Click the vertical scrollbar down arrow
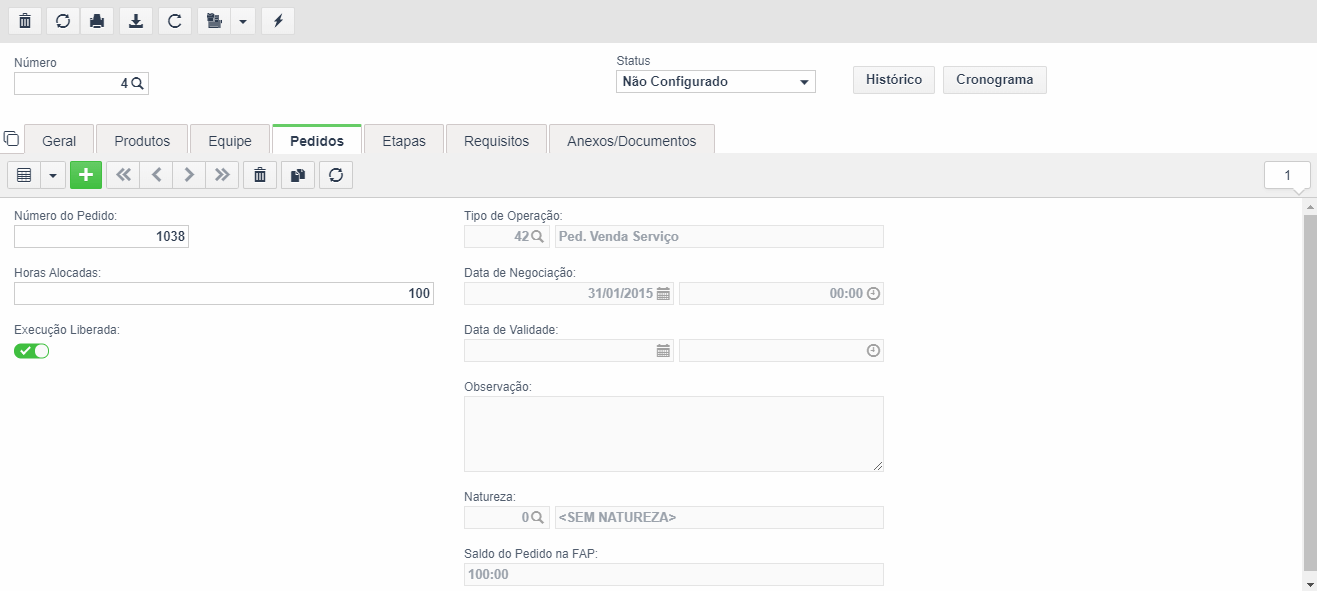 point(1310,584)
